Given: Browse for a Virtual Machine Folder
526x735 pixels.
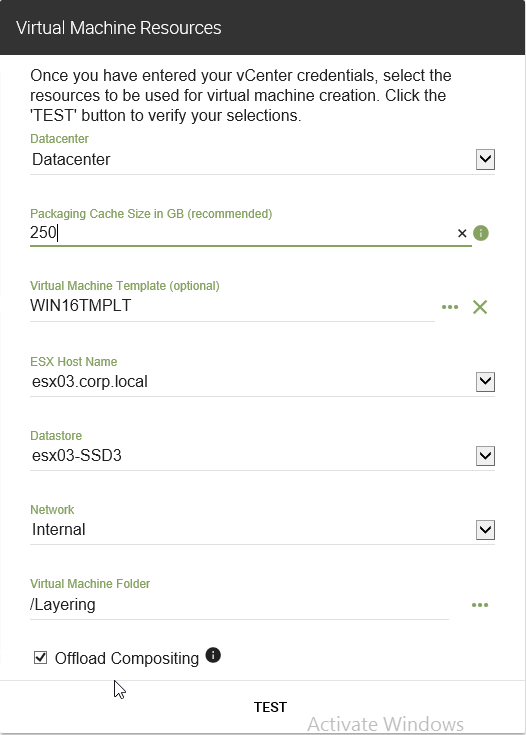Looking at the screenshot, I should click(480, 605).
